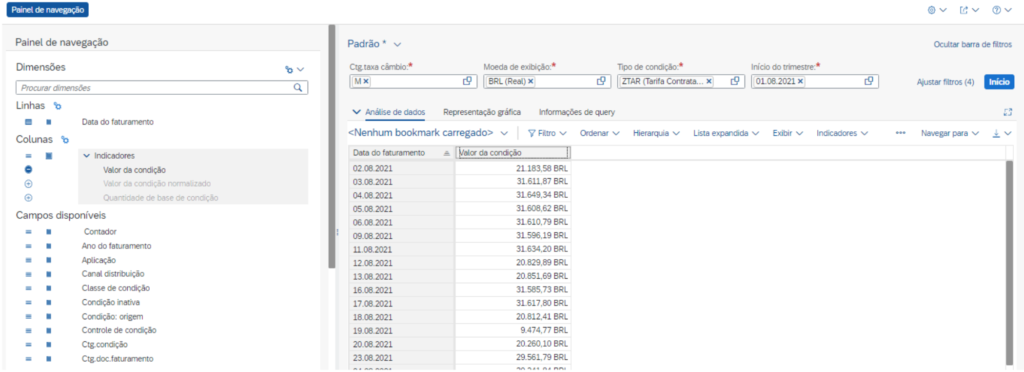Switch to Informações de query tab
The image size is (1024, 372).
(x=577, y=112)
